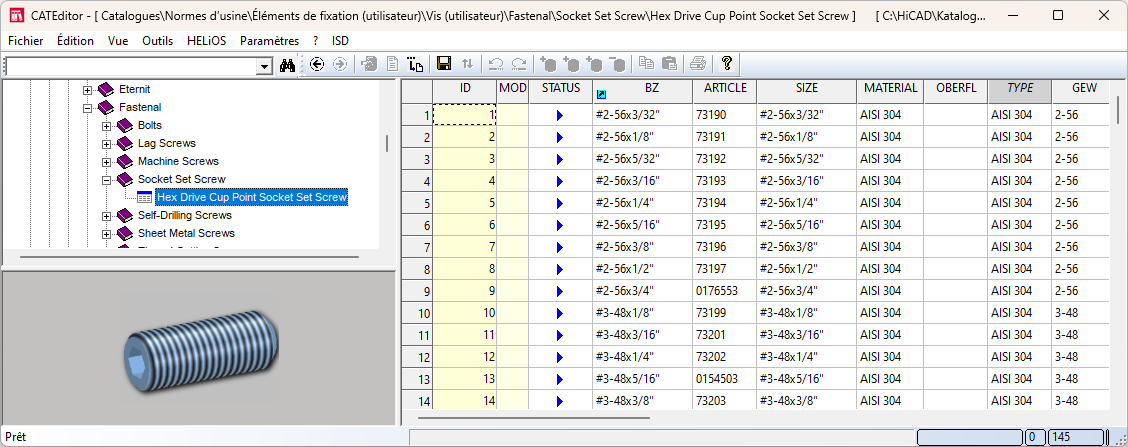Click the print toolbar icon
Viewport: 1128px width, 447px height.
[698, 65]
